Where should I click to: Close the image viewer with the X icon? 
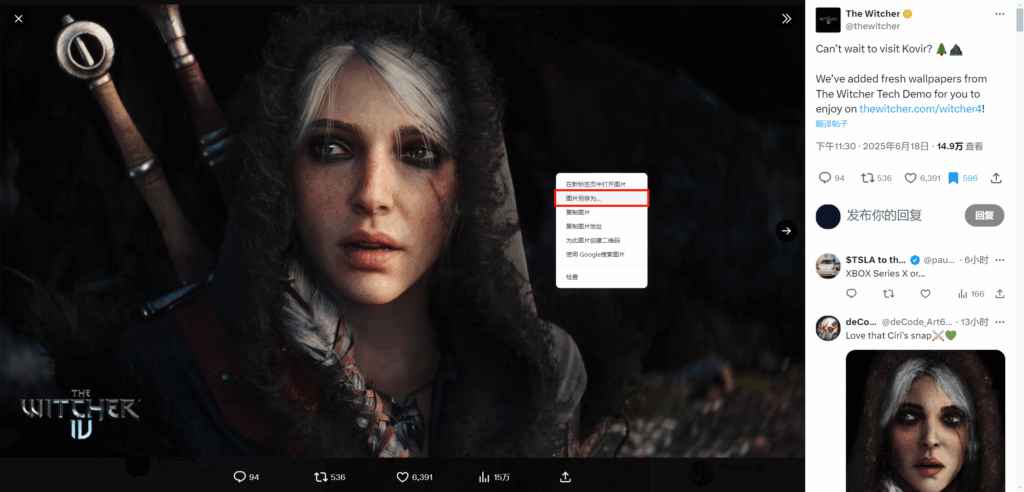(18, 19)
